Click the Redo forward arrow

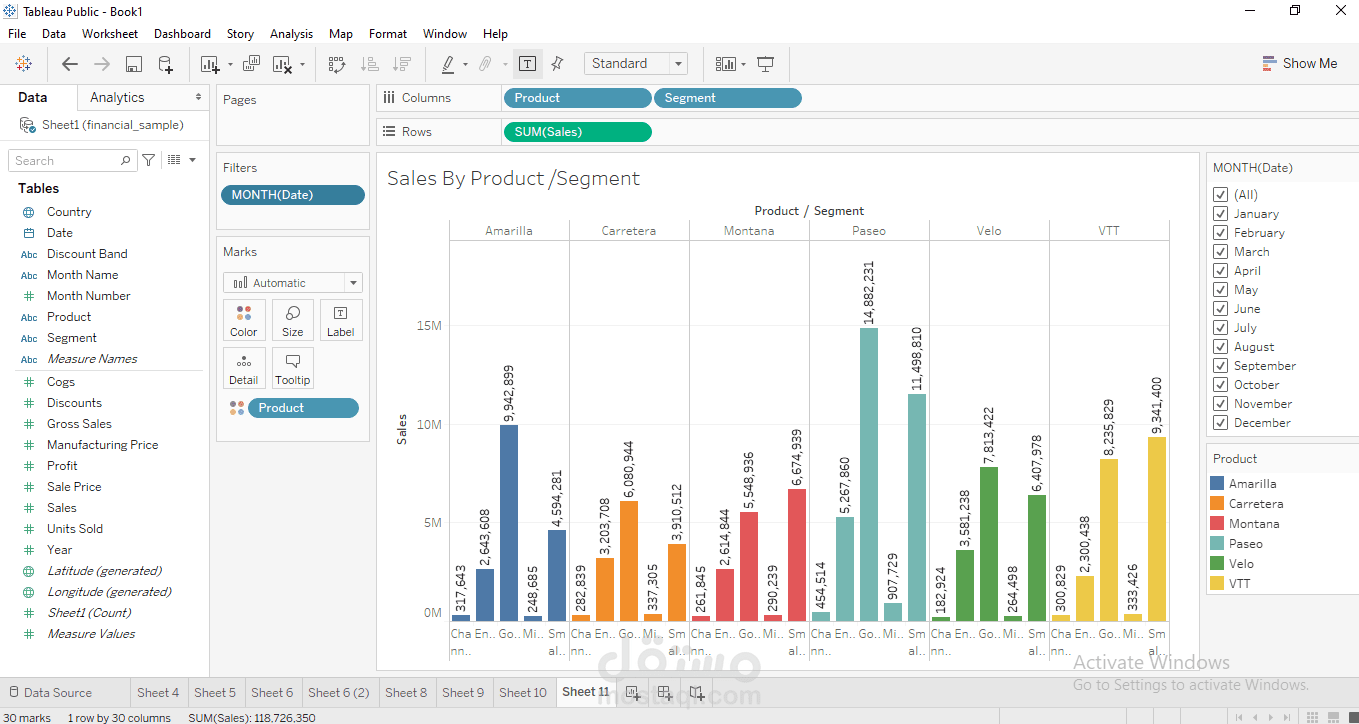[x=102, y=64]
